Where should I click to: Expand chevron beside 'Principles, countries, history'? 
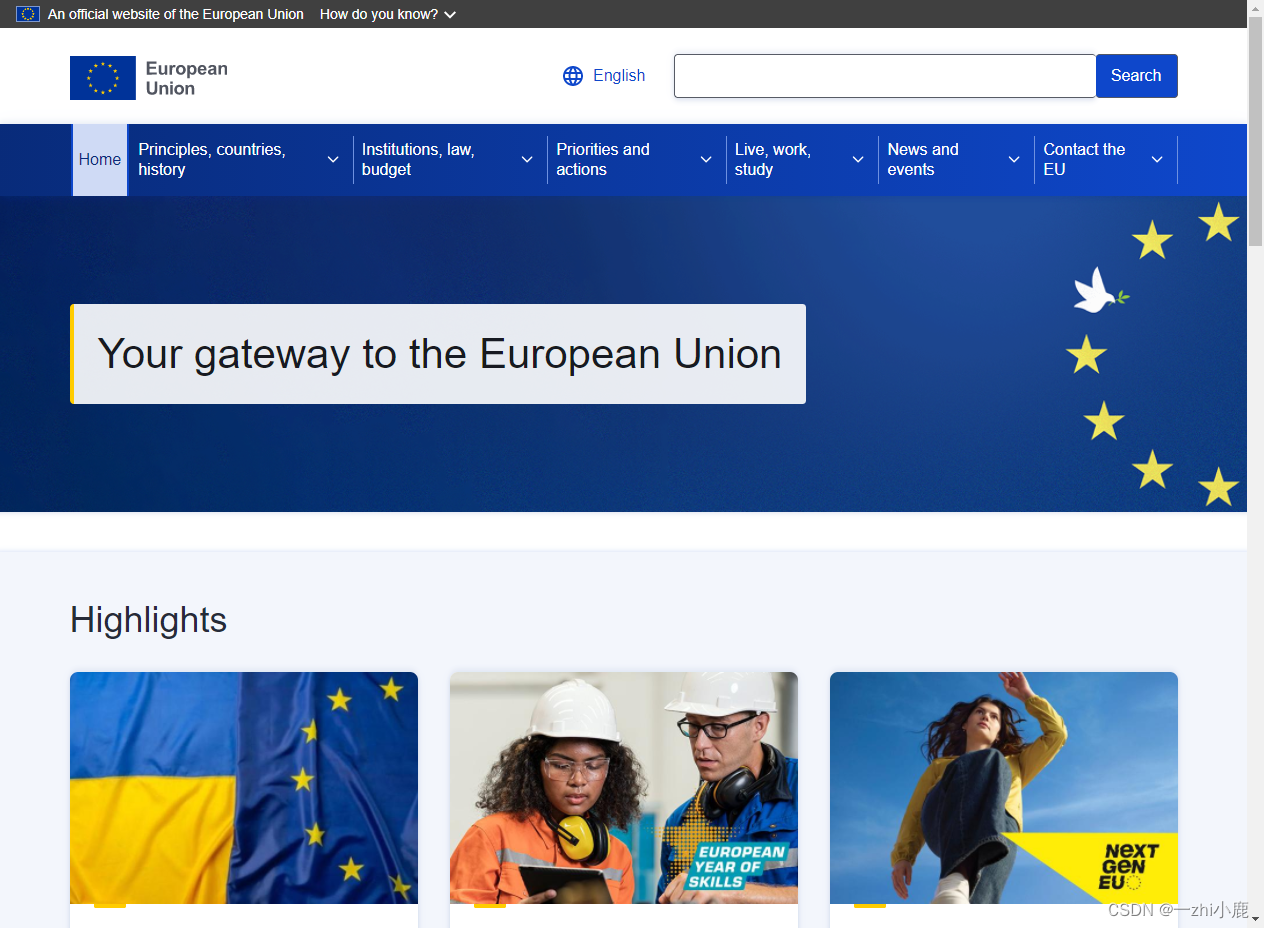point(333,160)
